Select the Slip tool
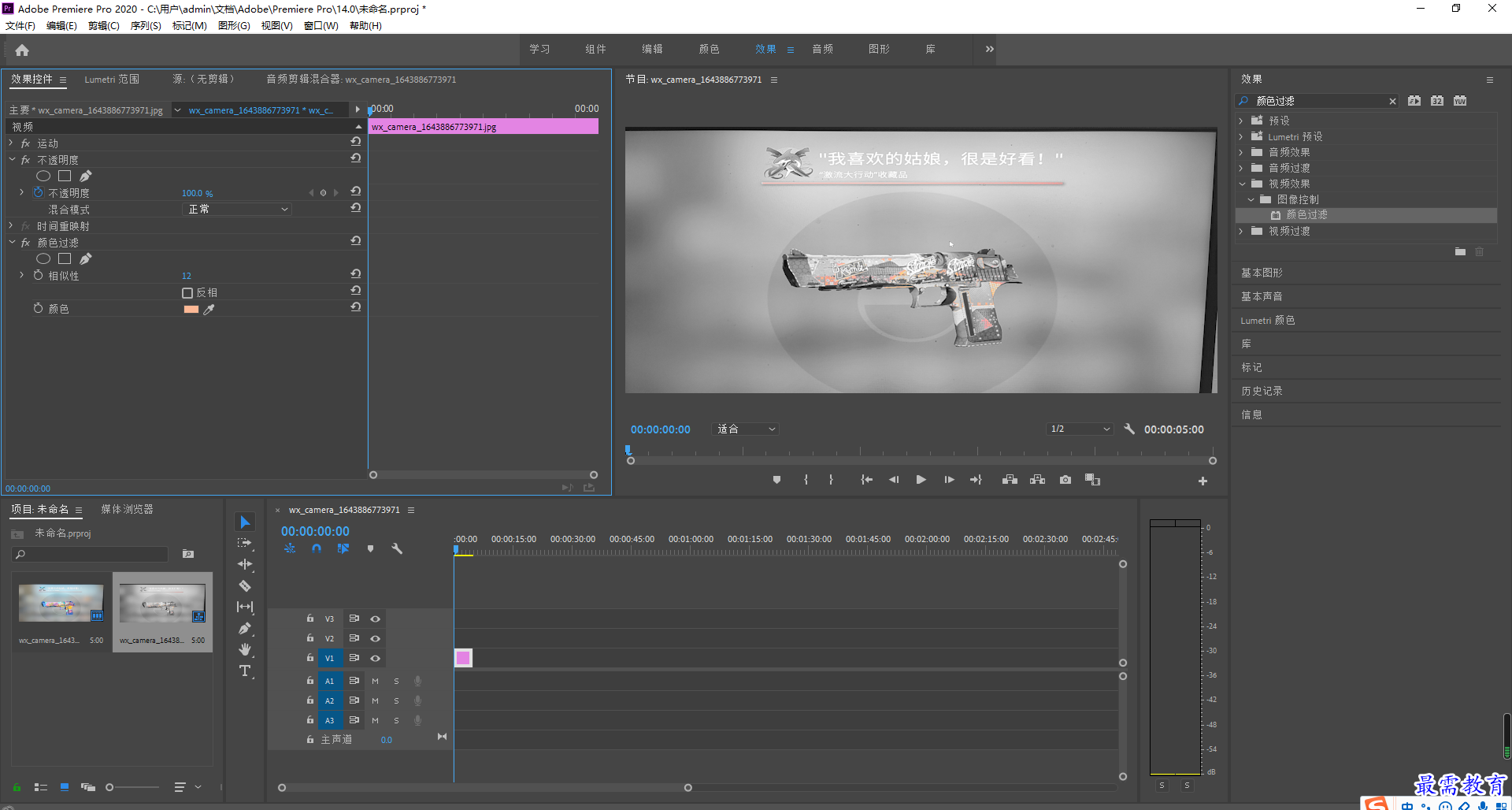 [x=245, y=607]
